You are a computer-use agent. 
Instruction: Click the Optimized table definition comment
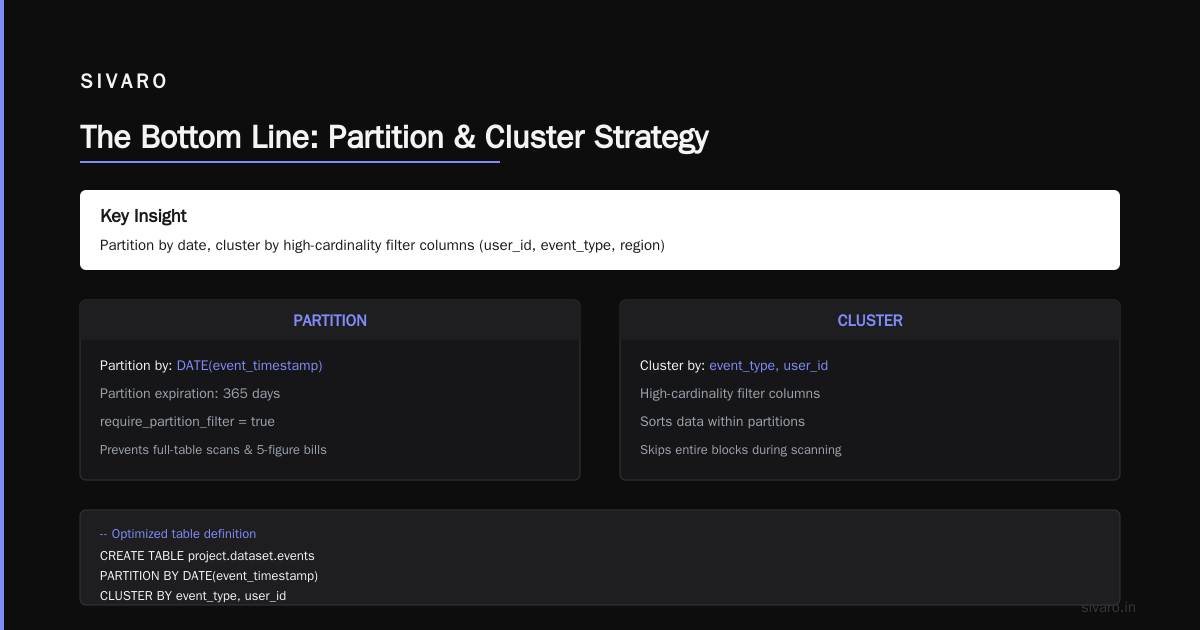(178, 534)
